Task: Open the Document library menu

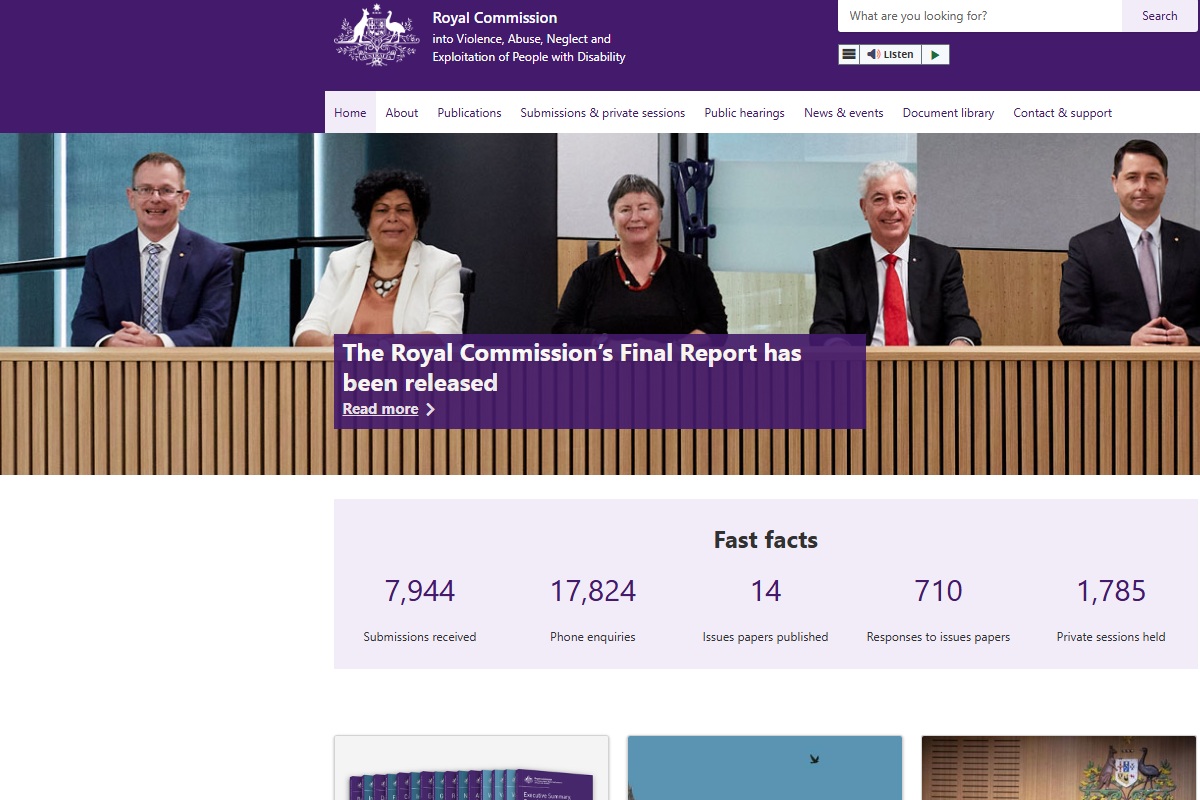Action: tap(948, 113)
